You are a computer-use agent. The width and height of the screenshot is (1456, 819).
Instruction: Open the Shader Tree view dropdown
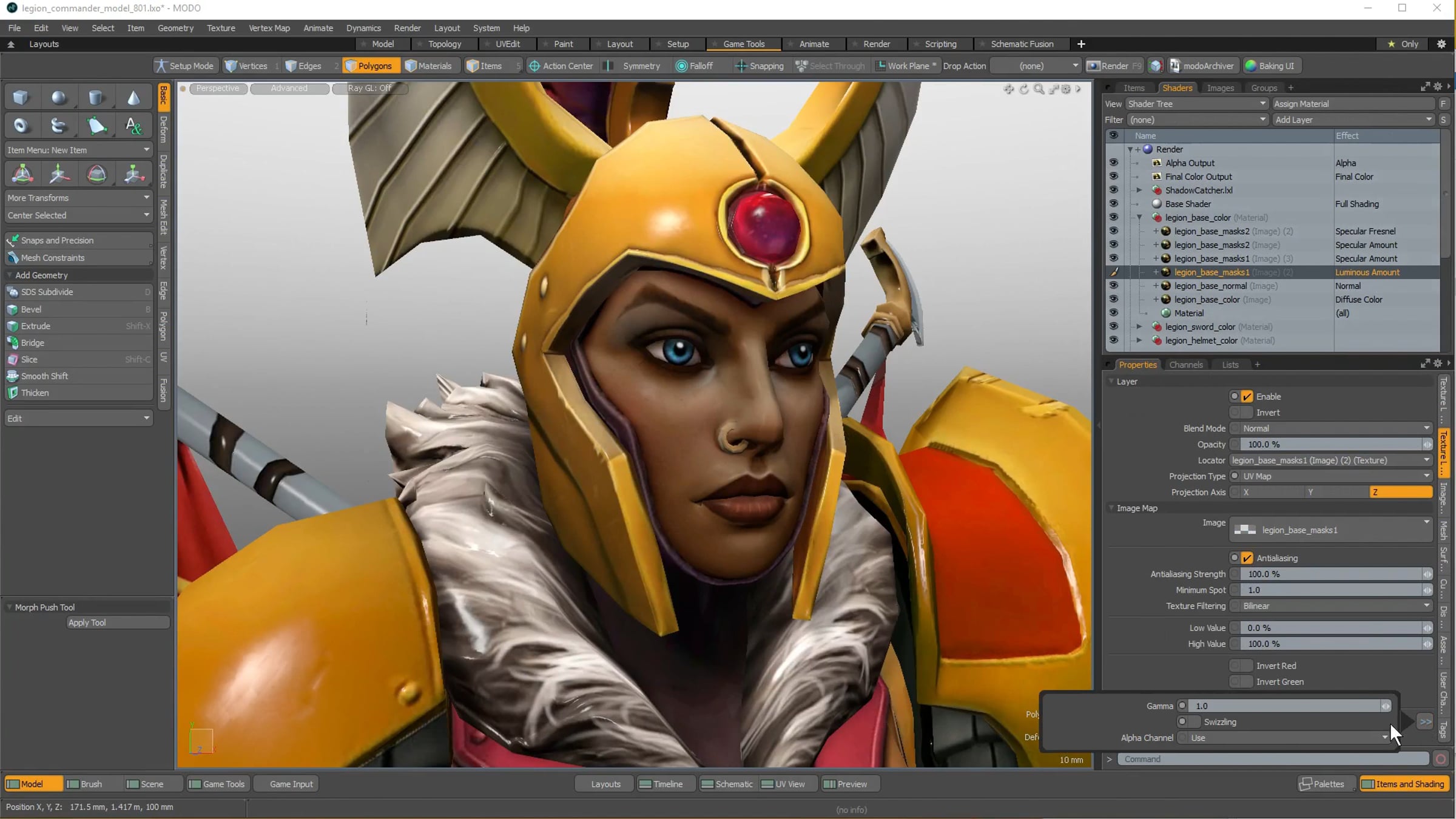pos(1196,104)
